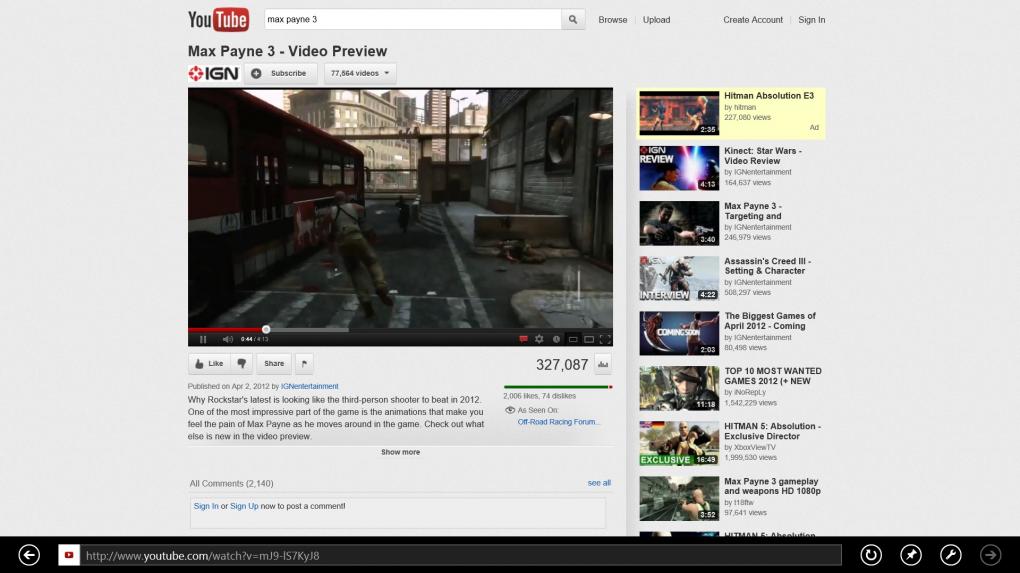Open the Browse menu

[x=613, y=20]
